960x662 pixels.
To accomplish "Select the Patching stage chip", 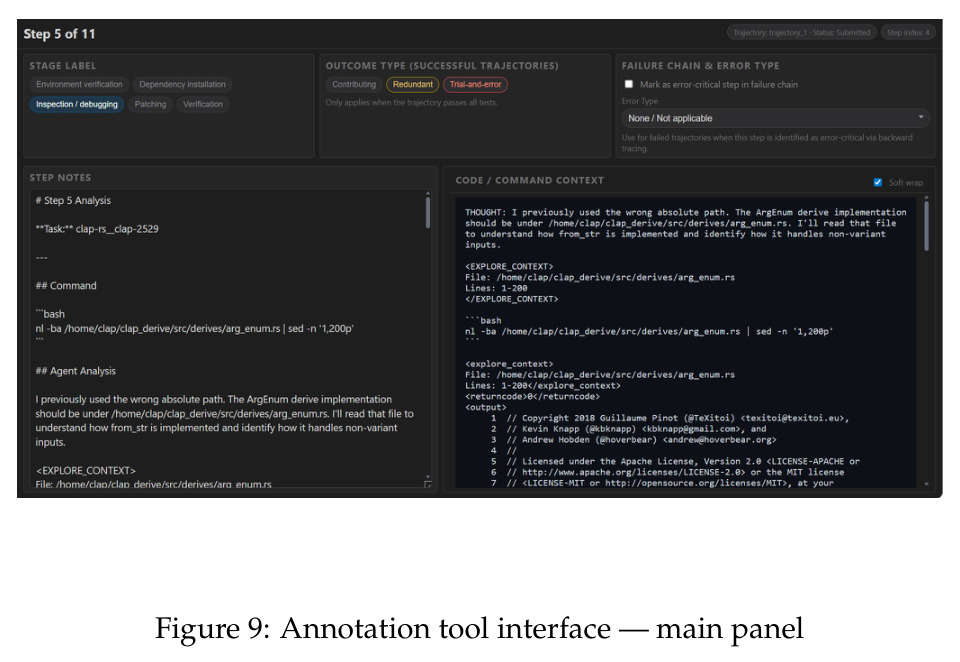I will pyautogui.click(x=151, y=104).
